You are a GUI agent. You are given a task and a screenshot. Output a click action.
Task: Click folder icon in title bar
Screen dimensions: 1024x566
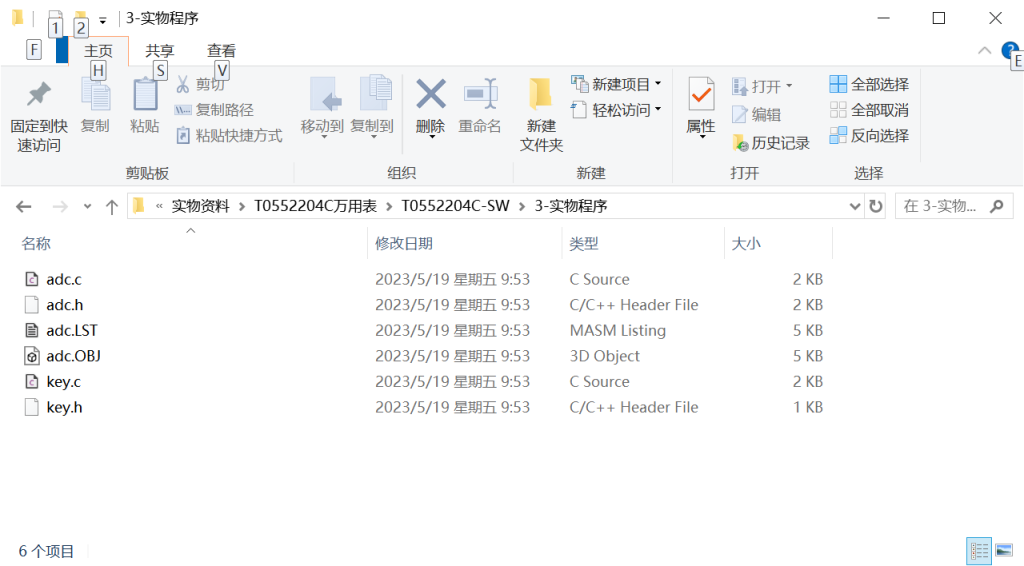[x=18, y=18]
